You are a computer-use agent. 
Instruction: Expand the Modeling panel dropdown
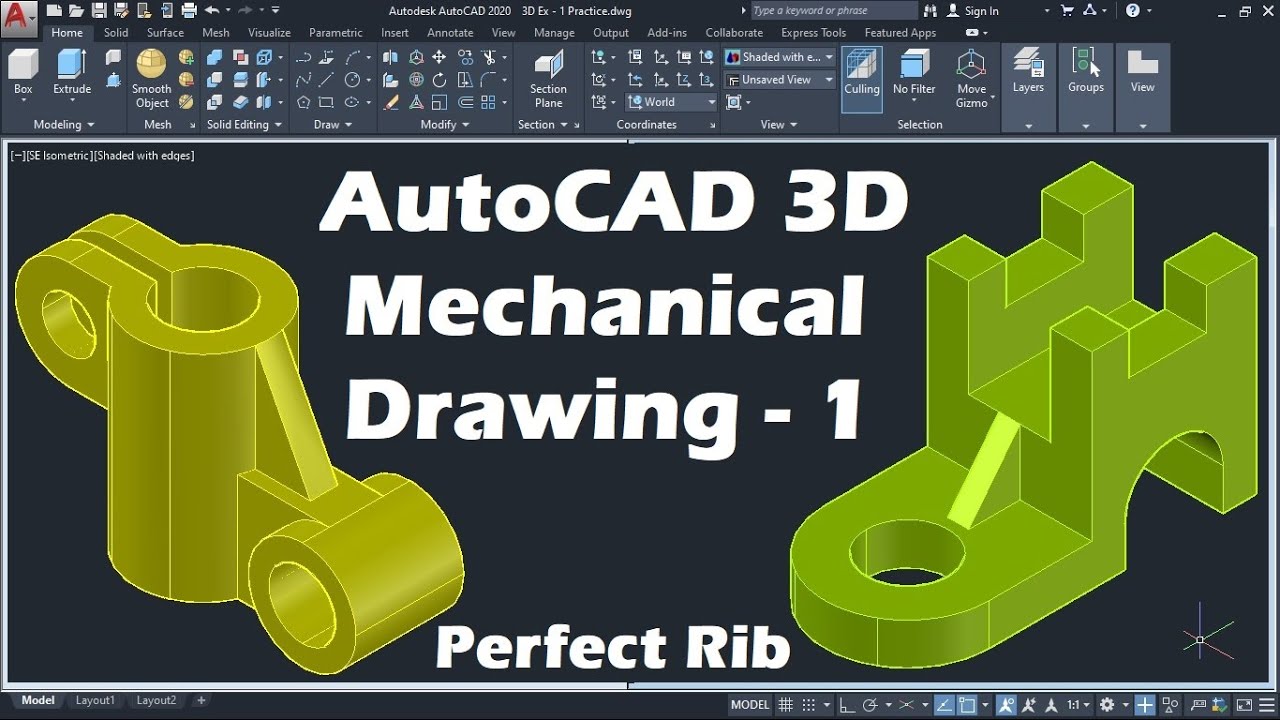coord(64,124)
